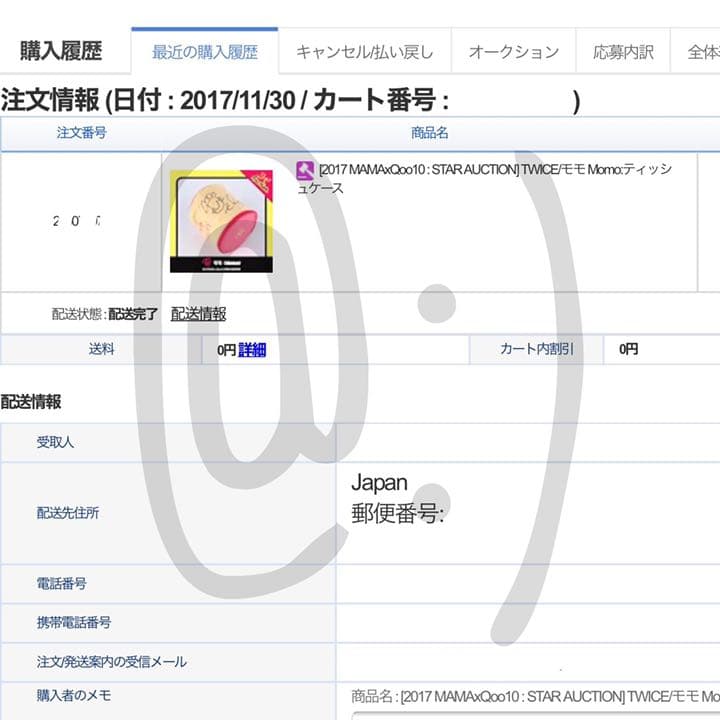Click the 注文/発送案内の受信メール label
Image resolution: width=720 pixels, height=720 pixels.
tap(112, 662)
